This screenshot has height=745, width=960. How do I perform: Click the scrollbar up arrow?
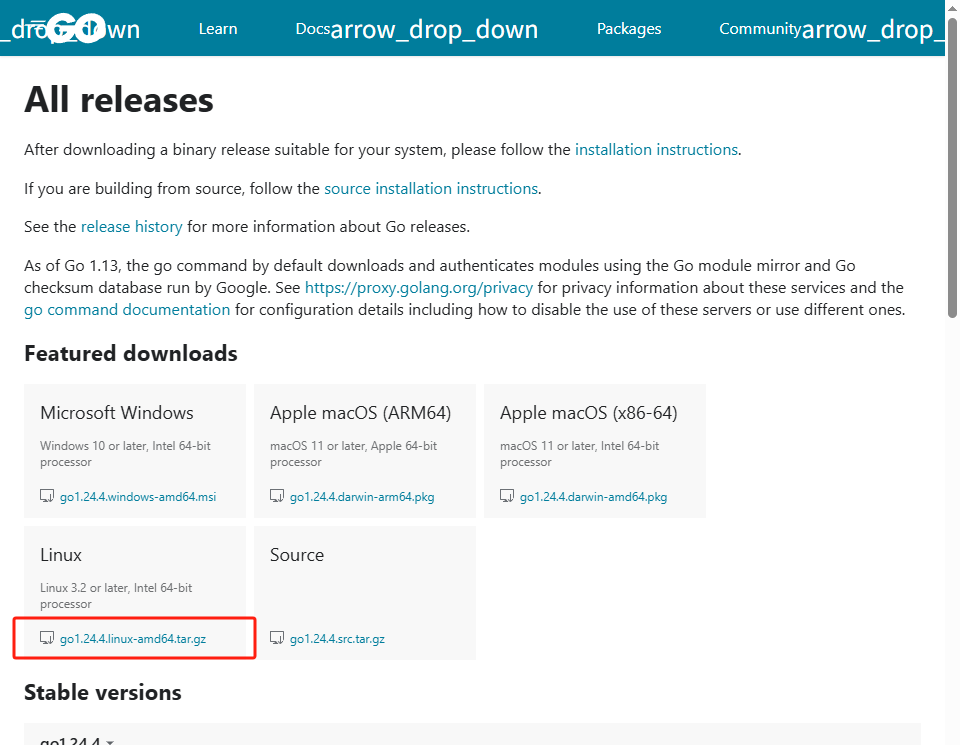pyautogui.click(x=952, y=7)
